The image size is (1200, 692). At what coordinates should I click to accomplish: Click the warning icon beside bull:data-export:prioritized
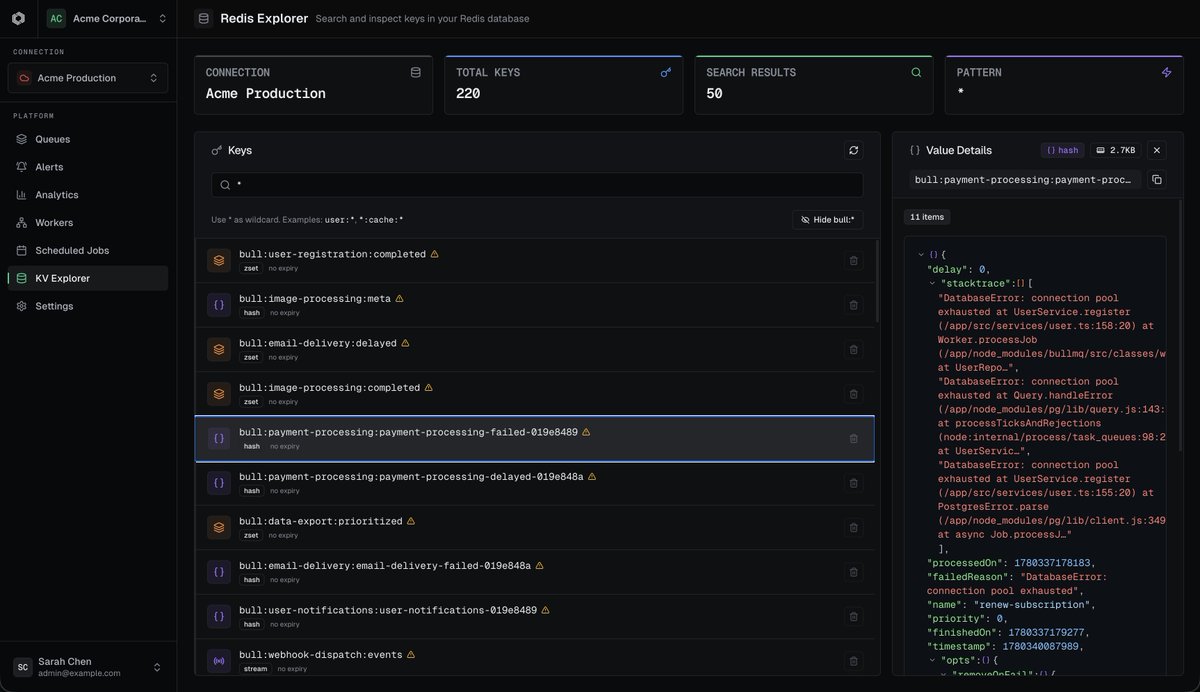click(411, 521)
